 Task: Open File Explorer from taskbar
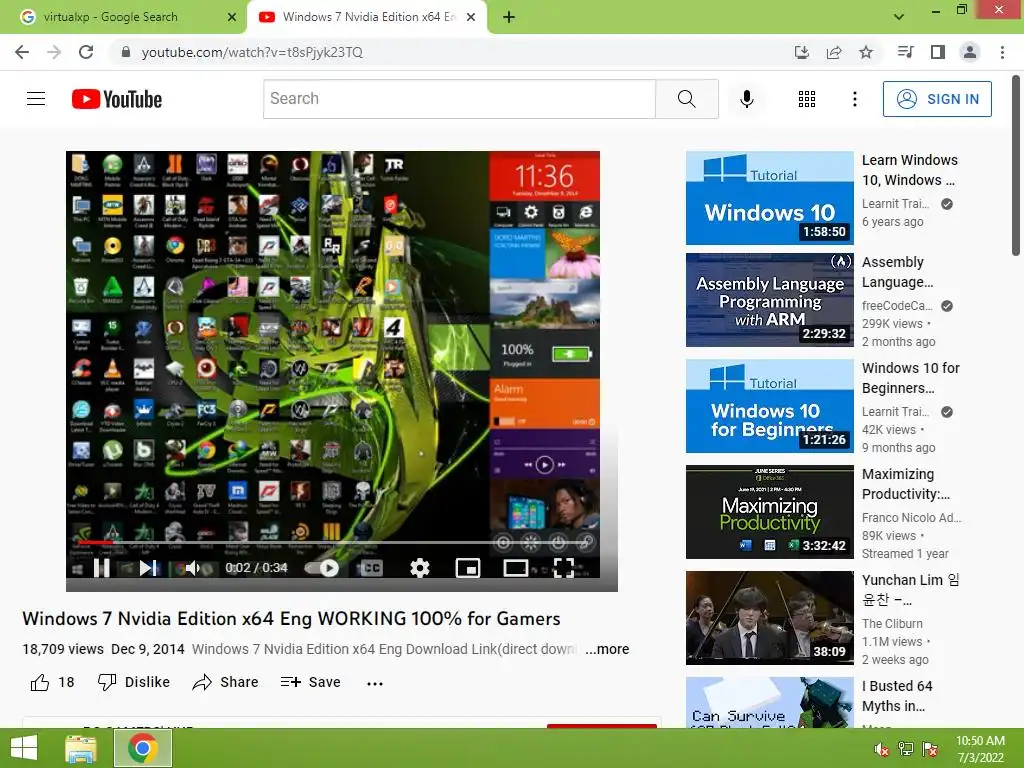[81, 748]
